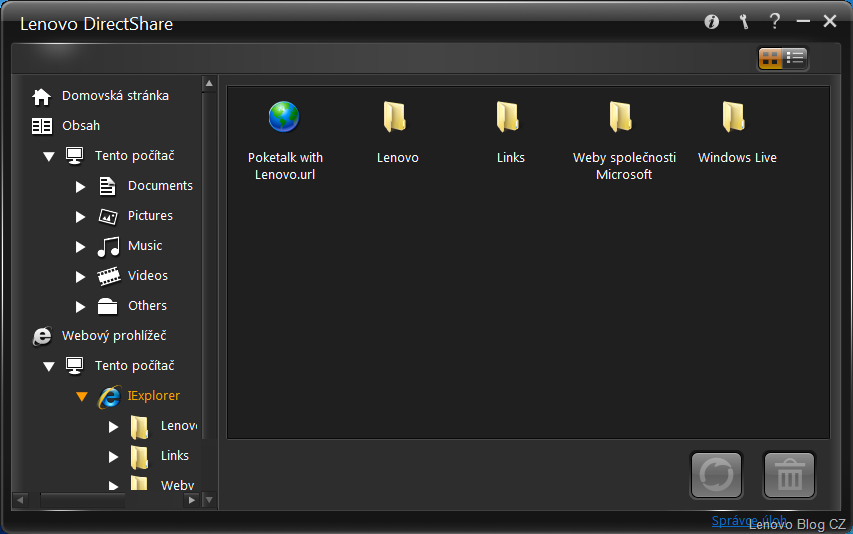Go to Domovská stránka
Image resolution: width=853 pixels, height=534 pixels.
(115, 96)
